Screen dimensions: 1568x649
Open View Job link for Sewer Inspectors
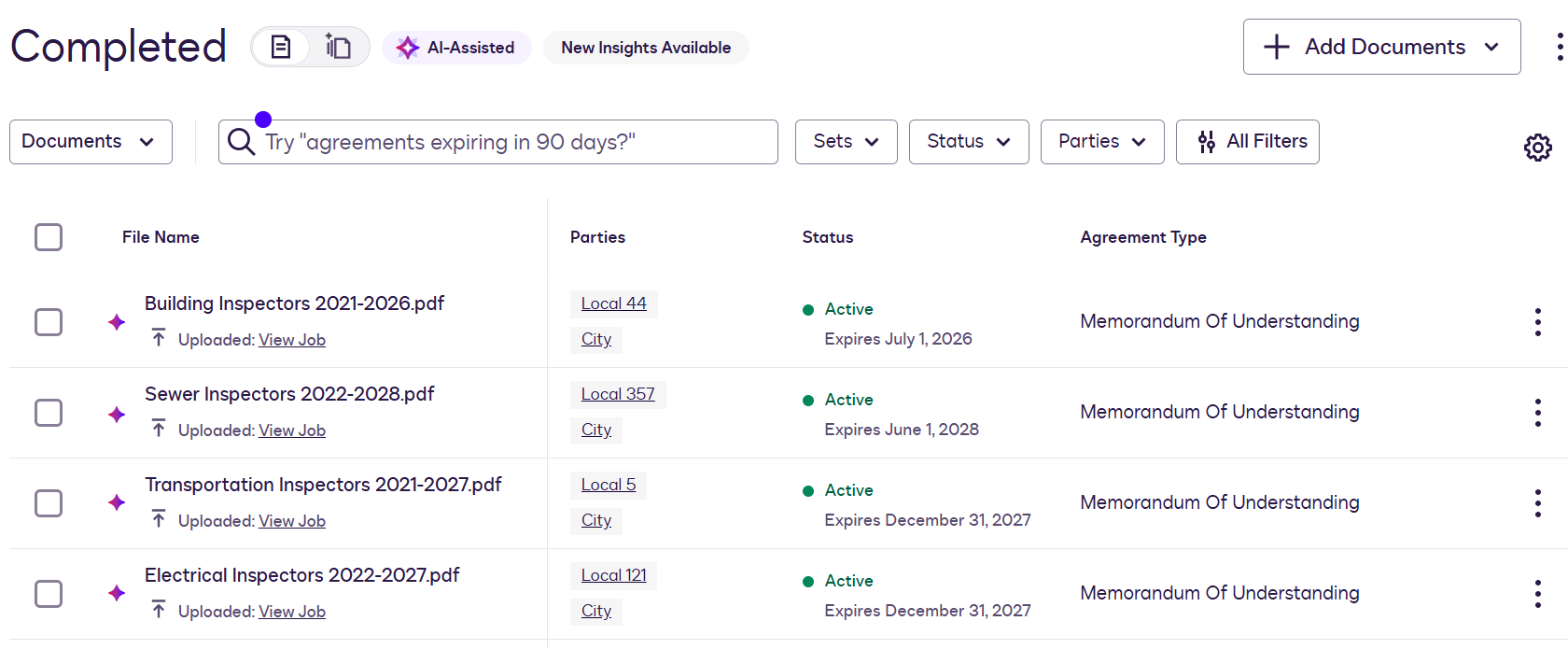(292, 430)
